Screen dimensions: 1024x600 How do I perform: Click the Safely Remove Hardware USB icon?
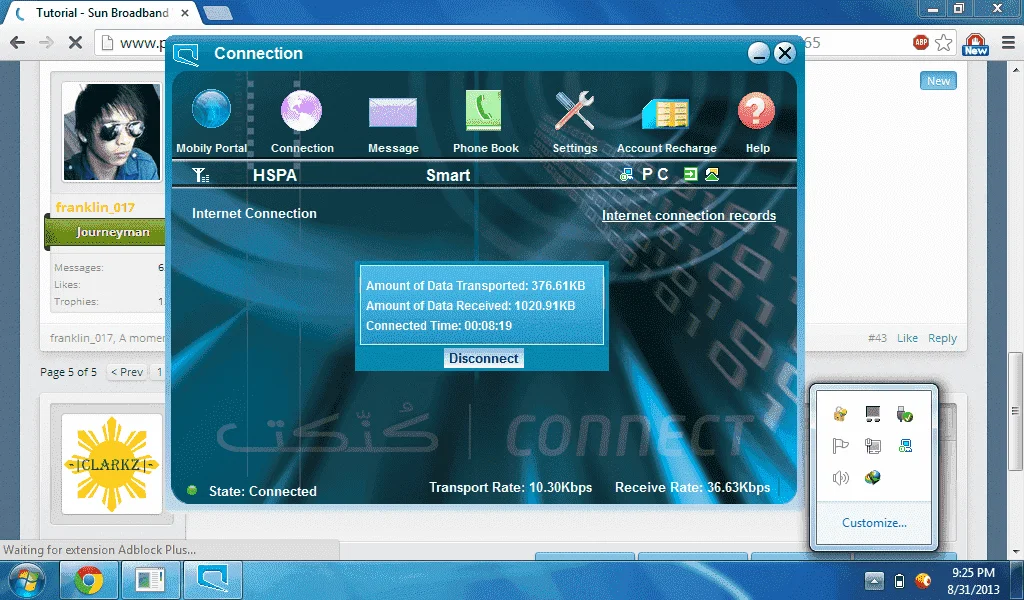[904, 413]
